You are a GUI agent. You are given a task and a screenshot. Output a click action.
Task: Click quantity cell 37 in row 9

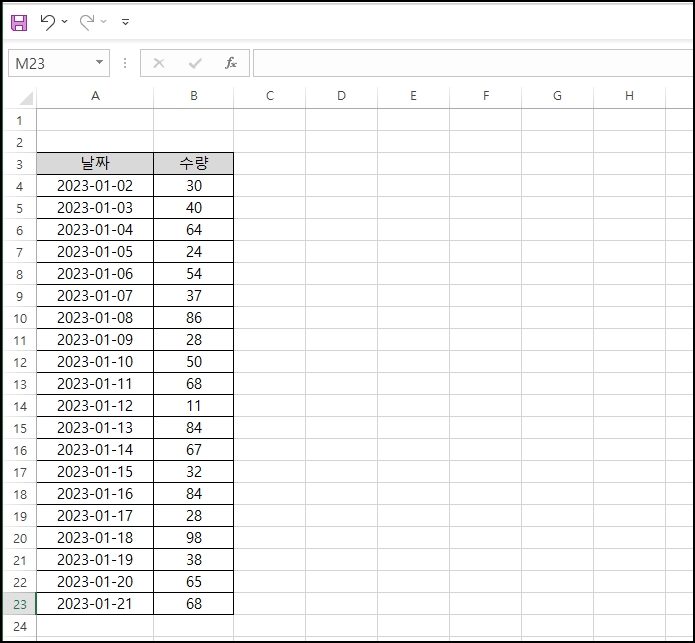coord(194,296)
